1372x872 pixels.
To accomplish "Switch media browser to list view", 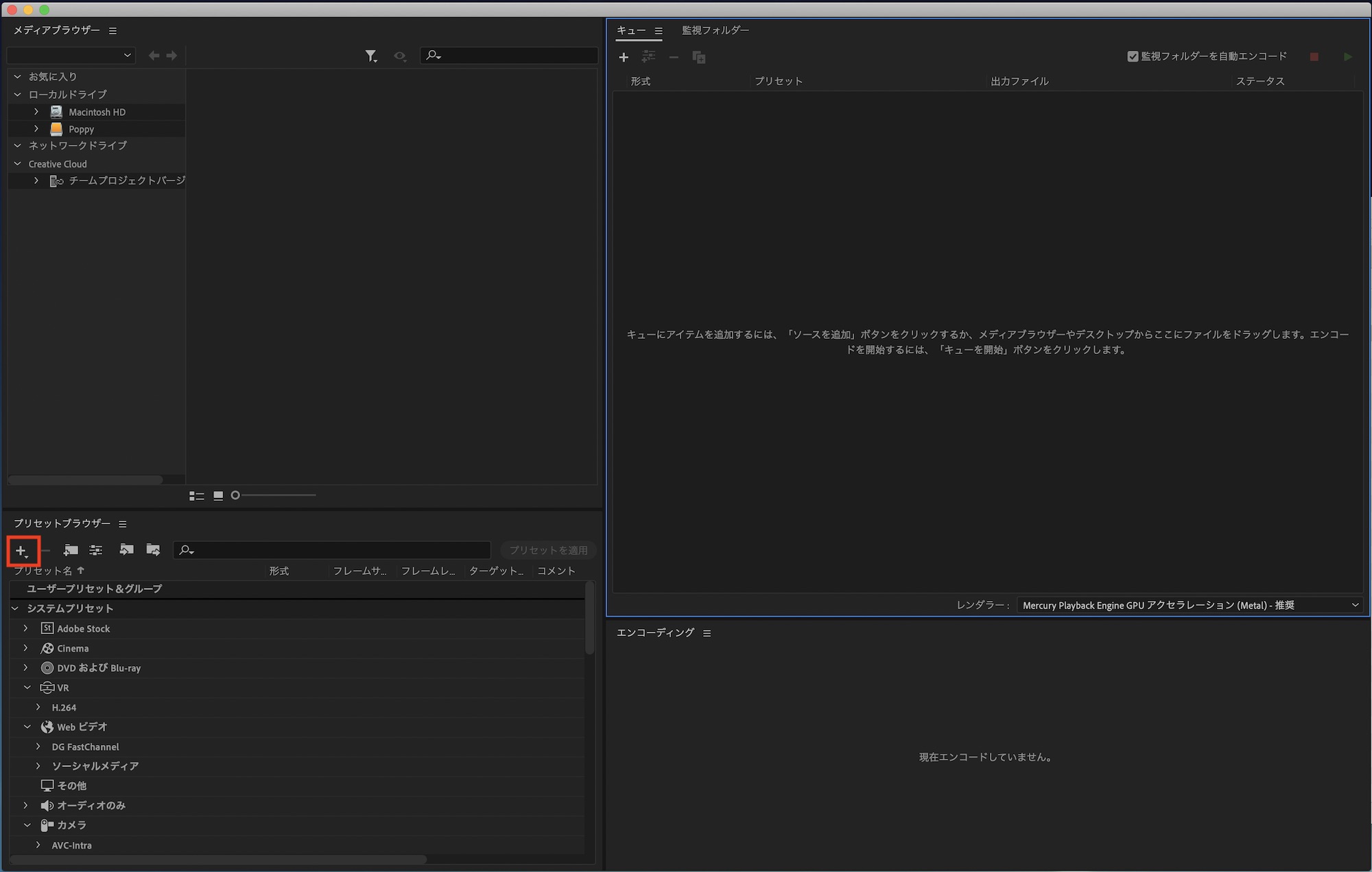I will [197, 496].
